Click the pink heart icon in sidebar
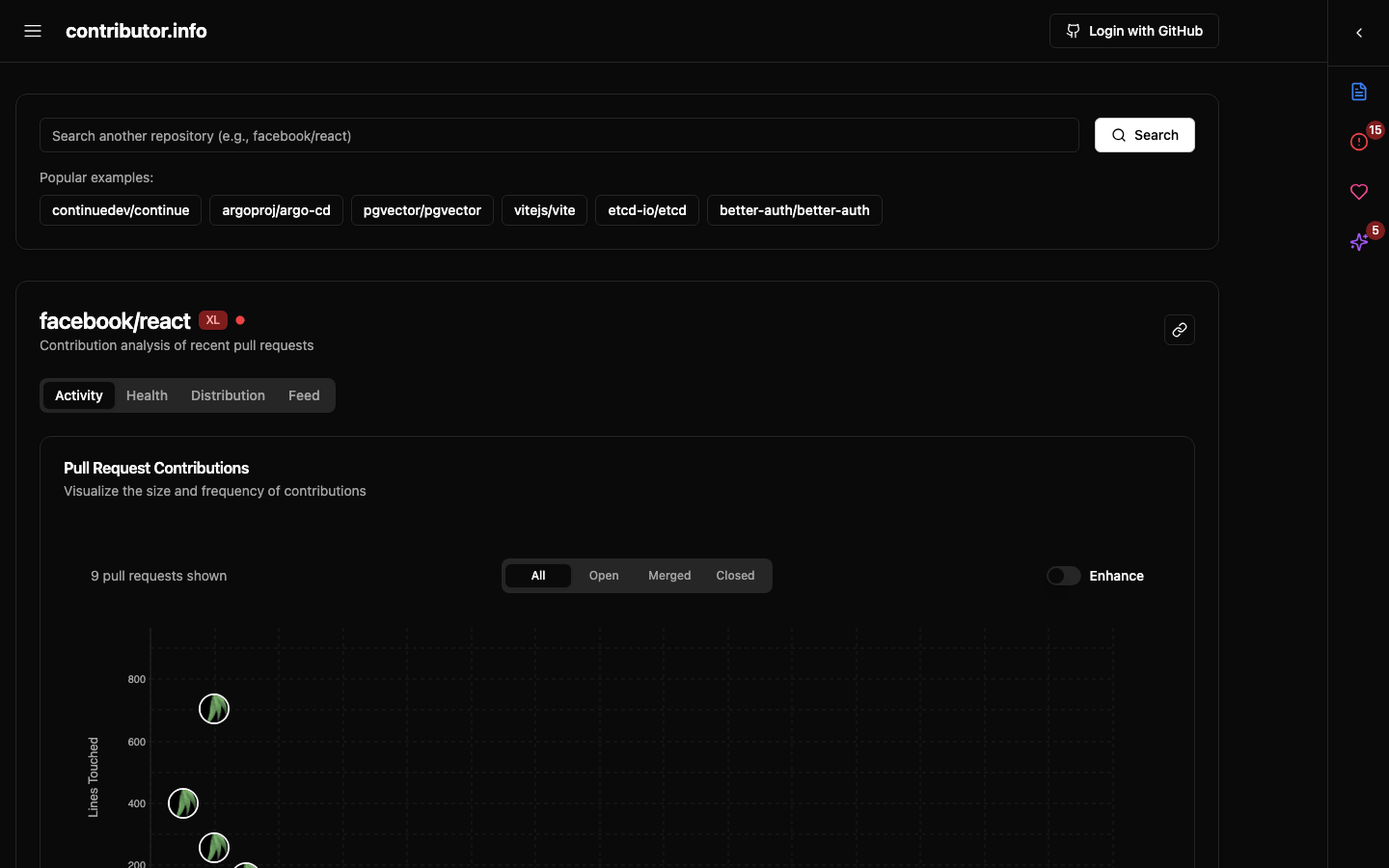This screenshot has height=868, width=1389. tap(1358, 192)
